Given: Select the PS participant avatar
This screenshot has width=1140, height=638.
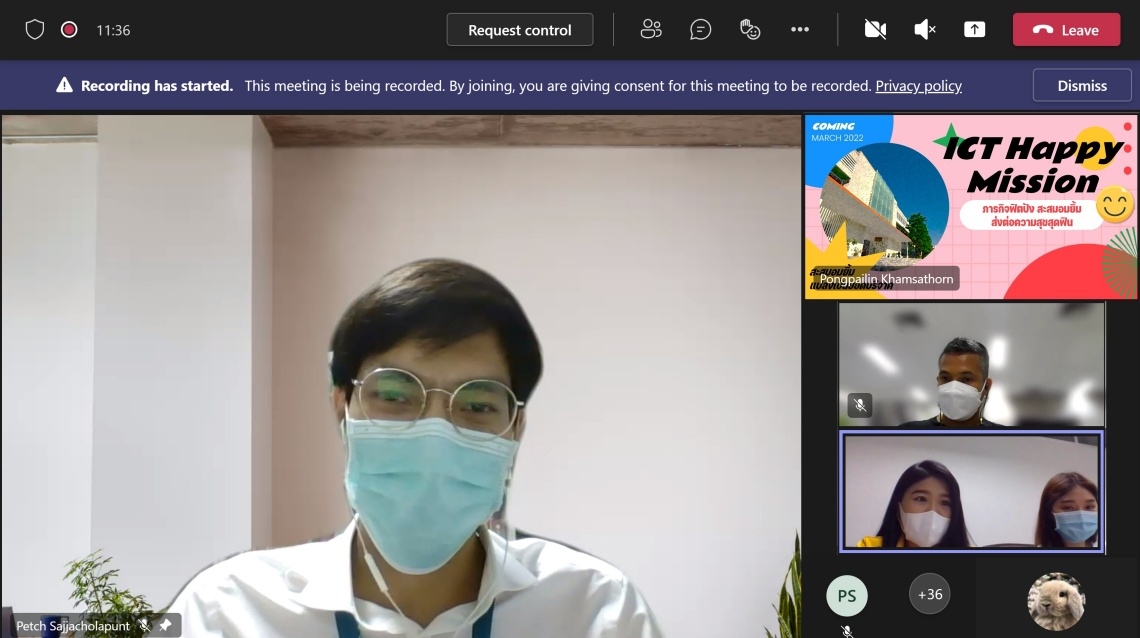Looking at the screenshot, I should pos(847,596).
